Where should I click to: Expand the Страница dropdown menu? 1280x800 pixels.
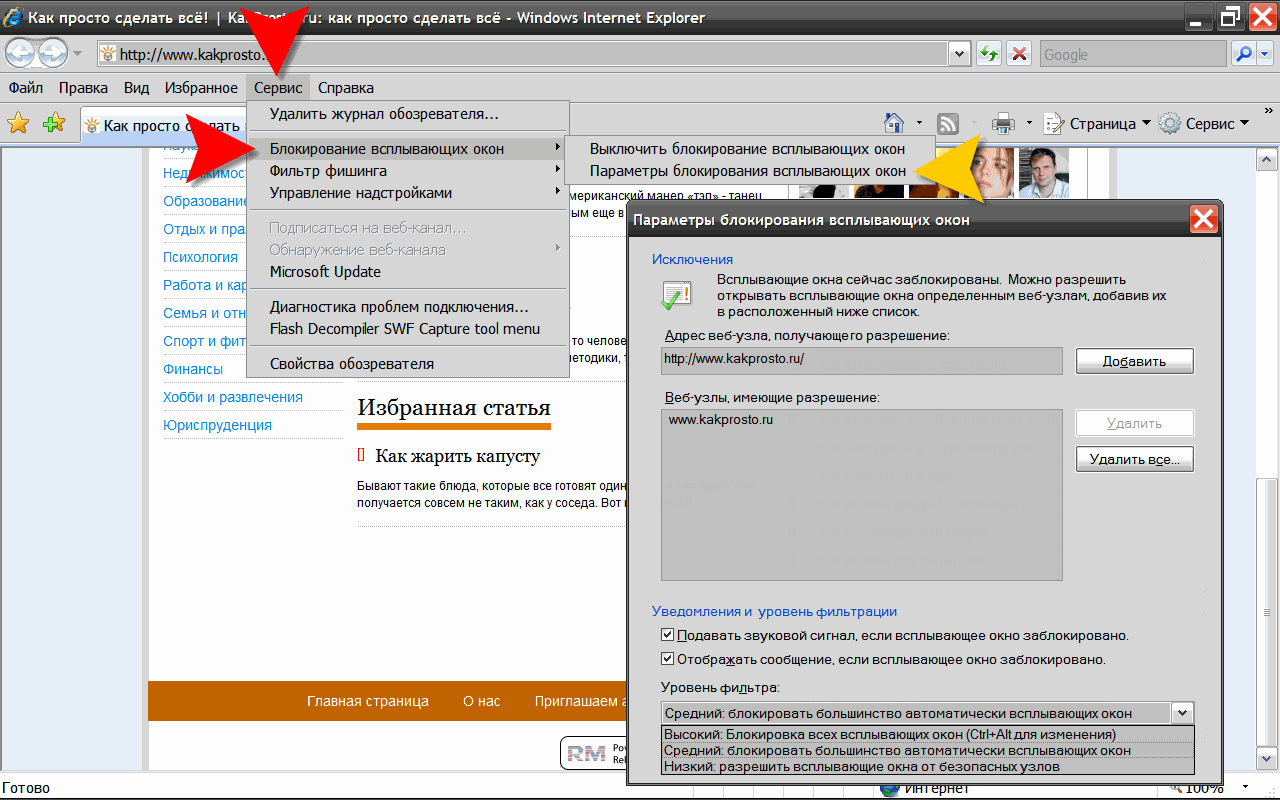point(1145,123)
